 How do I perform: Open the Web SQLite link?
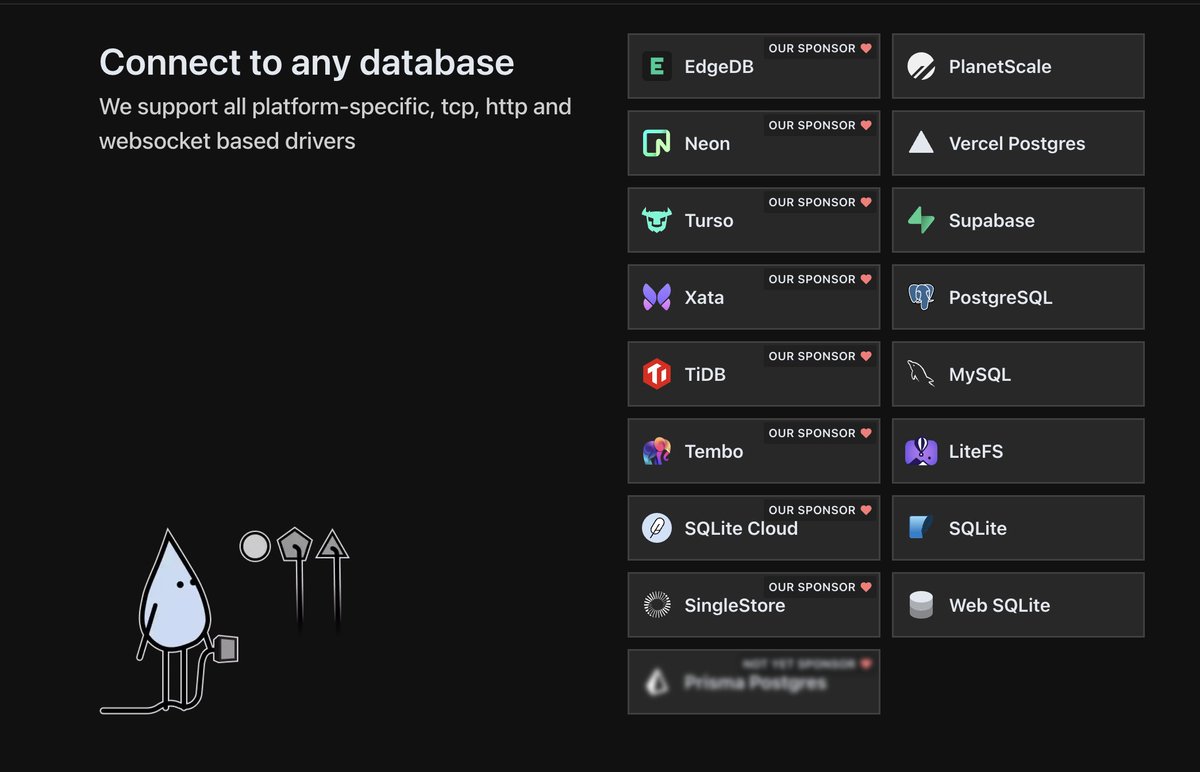(1018, 606)
